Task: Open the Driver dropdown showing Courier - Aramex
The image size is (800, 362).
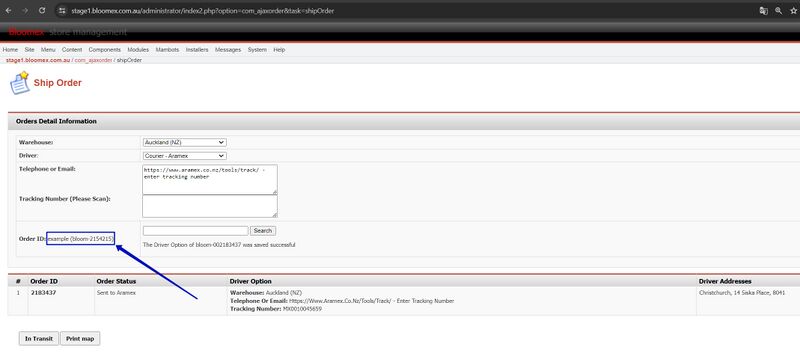Action: (185, 156)
